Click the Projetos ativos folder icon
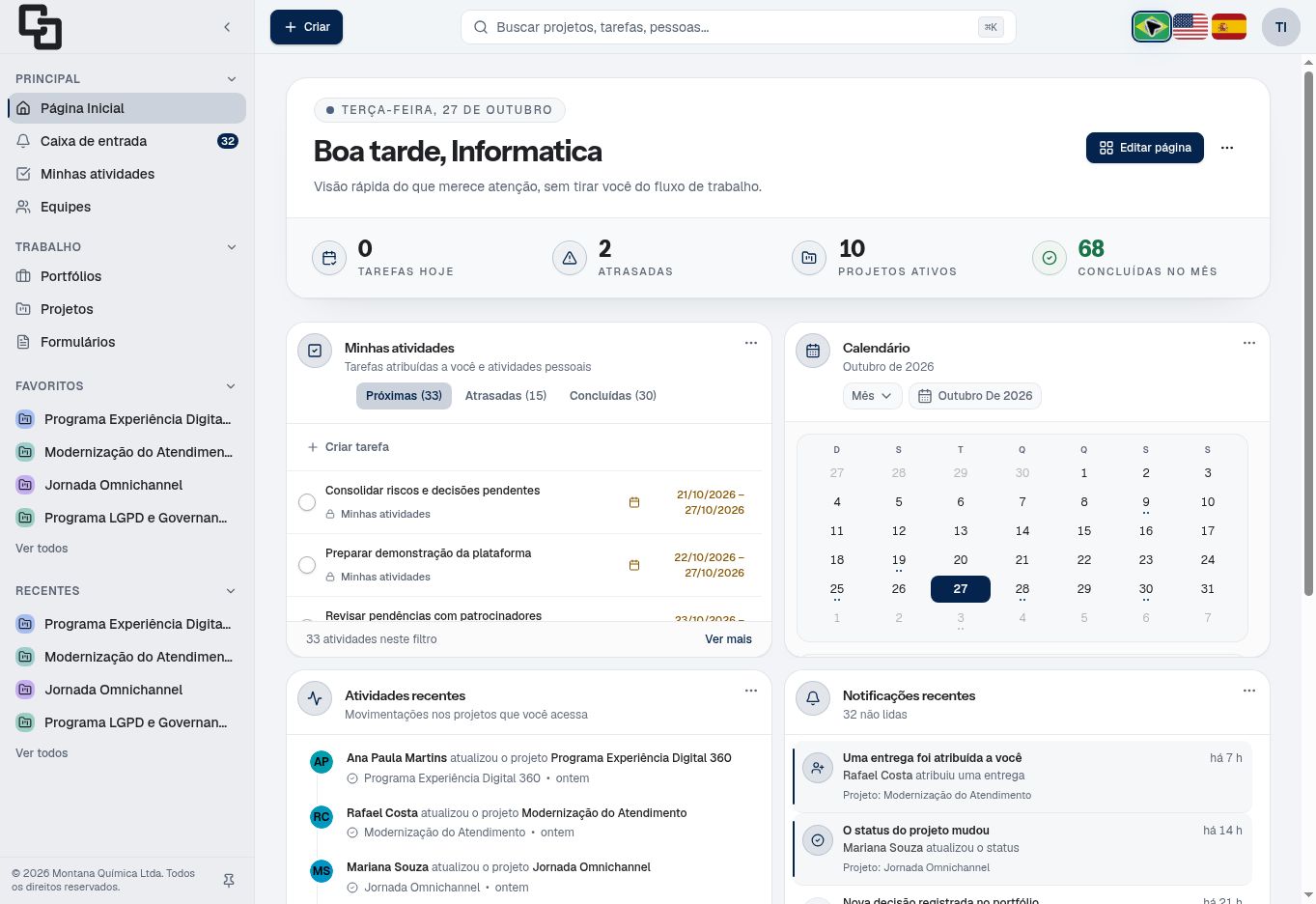 (809, 258)
